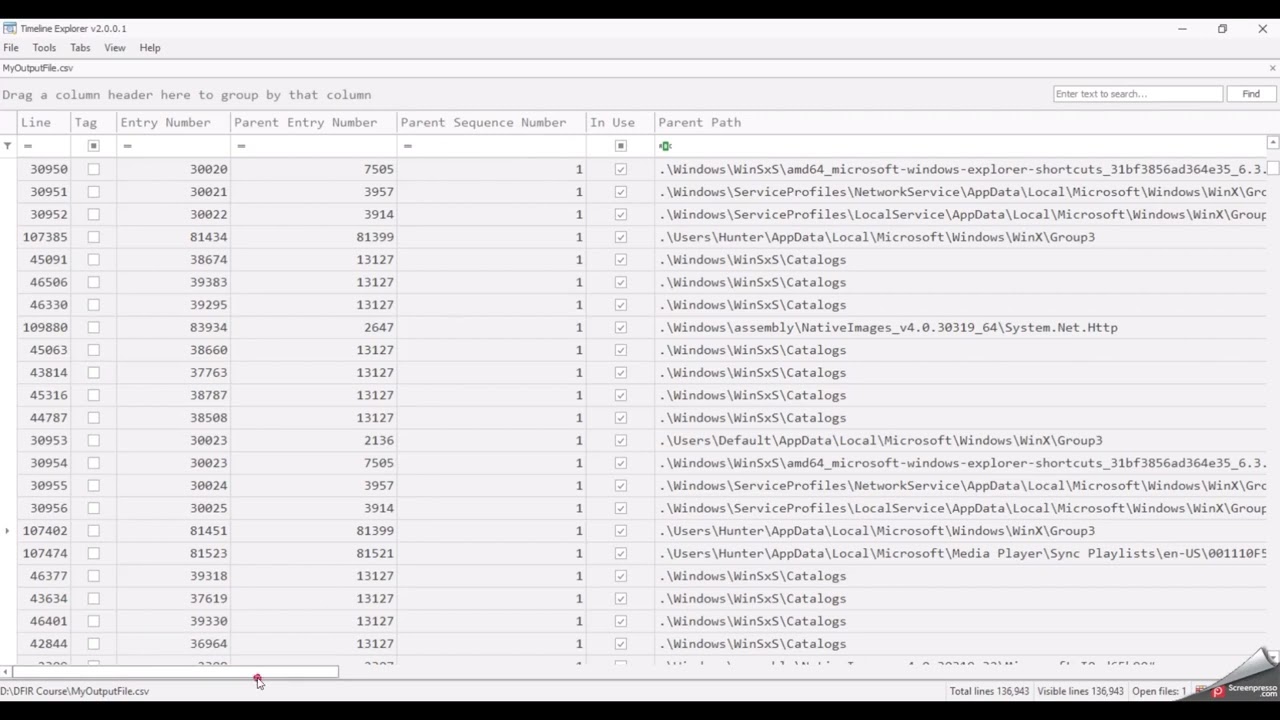Sort by the Parent Path column header
The height and width of the screenshot is (720, 1280).
click(960, 122)
